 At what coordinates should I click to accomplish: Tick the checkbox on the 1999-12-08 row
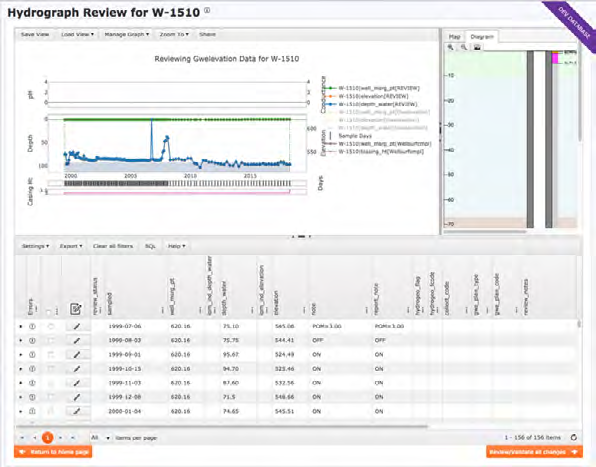51,397
